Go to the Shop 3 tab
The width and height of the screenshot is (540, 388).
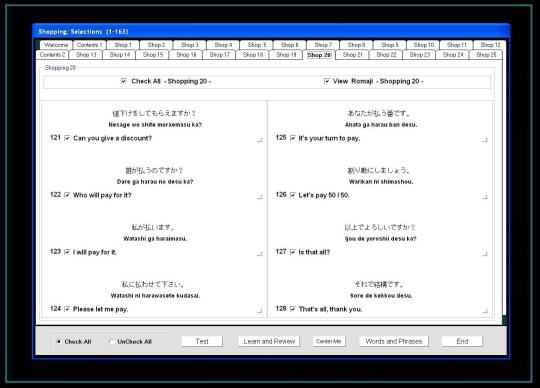tap(190, 45)
